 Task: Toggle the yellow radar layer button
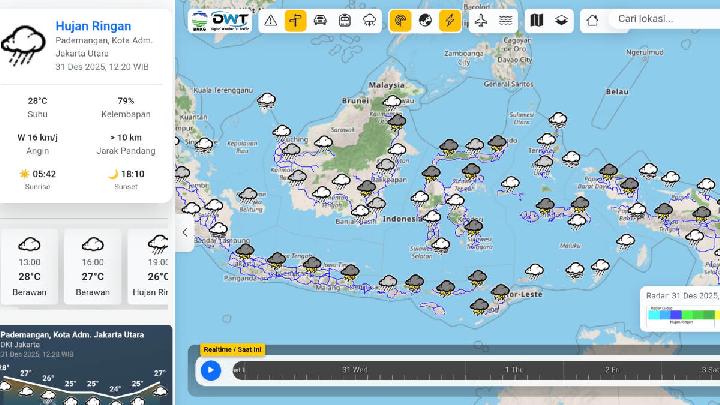(x=400, y=20)
